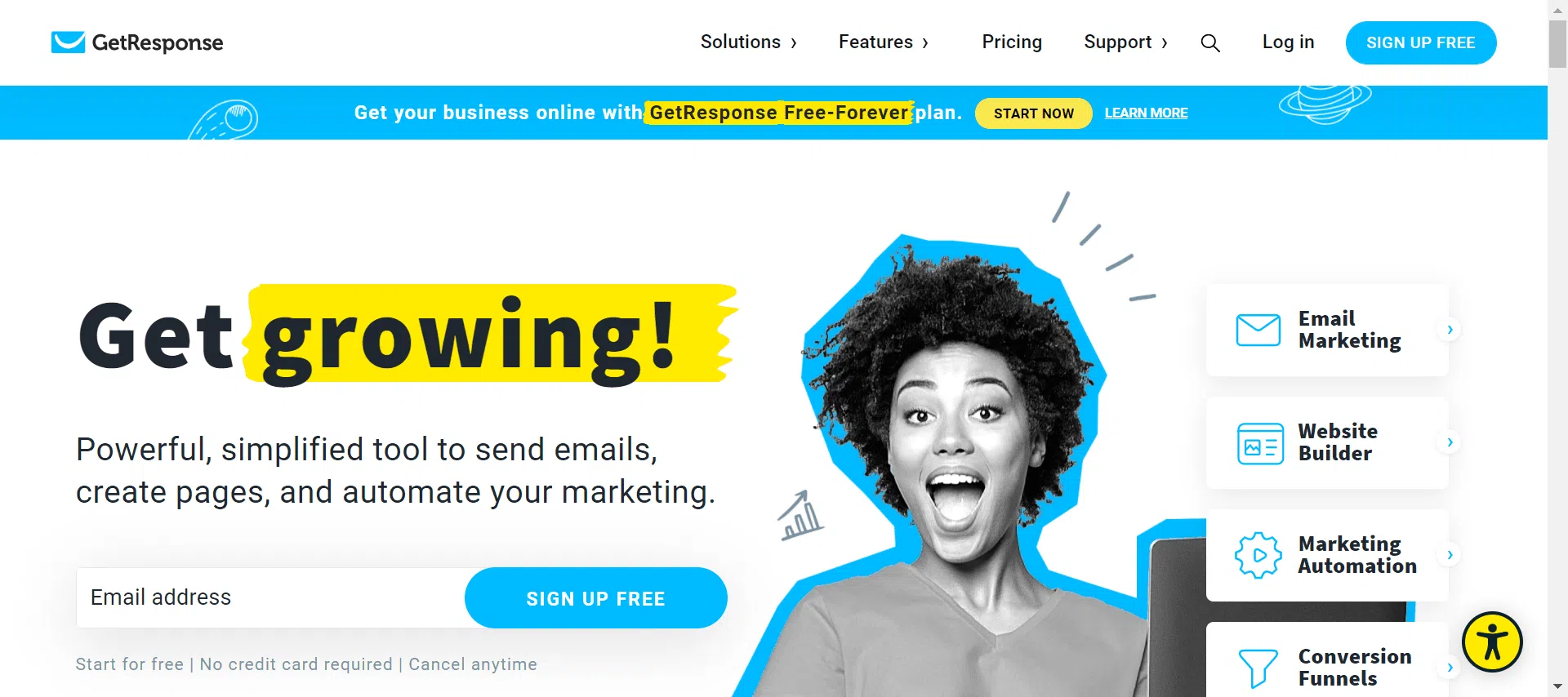This screenshot has height=697, width=1568.
Task: Expand the Solutions menu
Action: coord(748,42)
